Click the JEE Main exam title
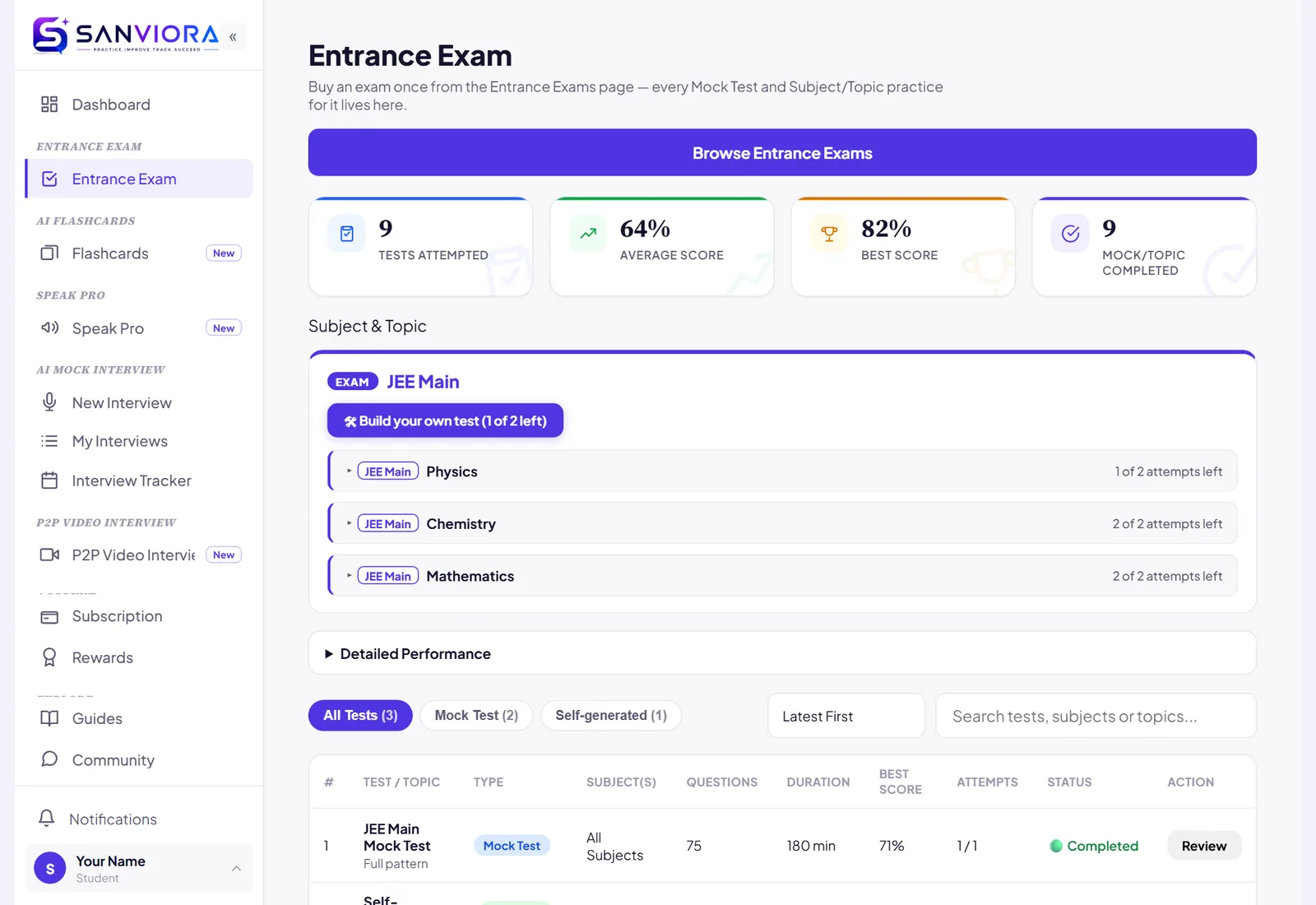This screenshot has width=1316, height=905. [x=423, y=382]
